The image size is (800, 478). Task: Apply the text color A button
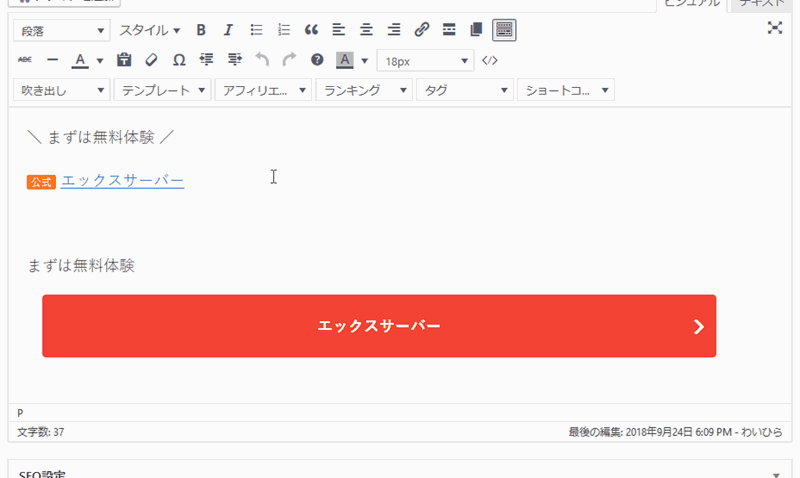[x=80, y=60]
